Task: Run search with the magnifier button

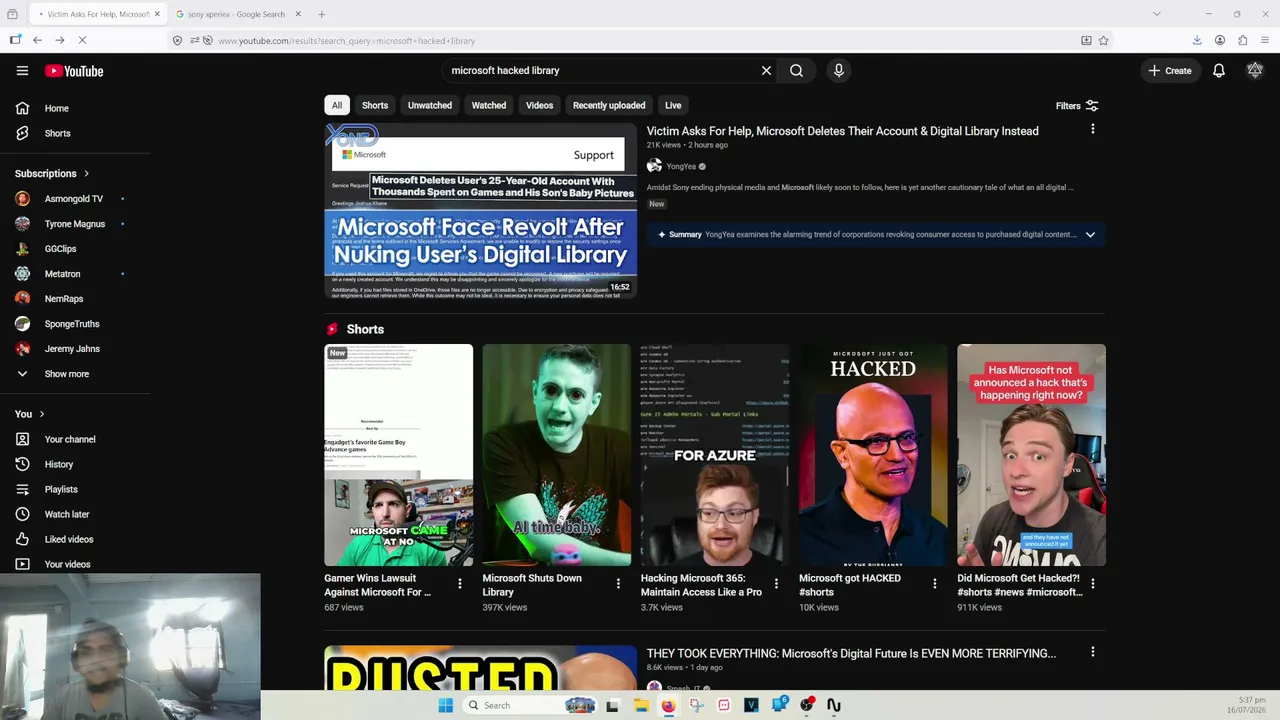Action: tap(796, 71)
